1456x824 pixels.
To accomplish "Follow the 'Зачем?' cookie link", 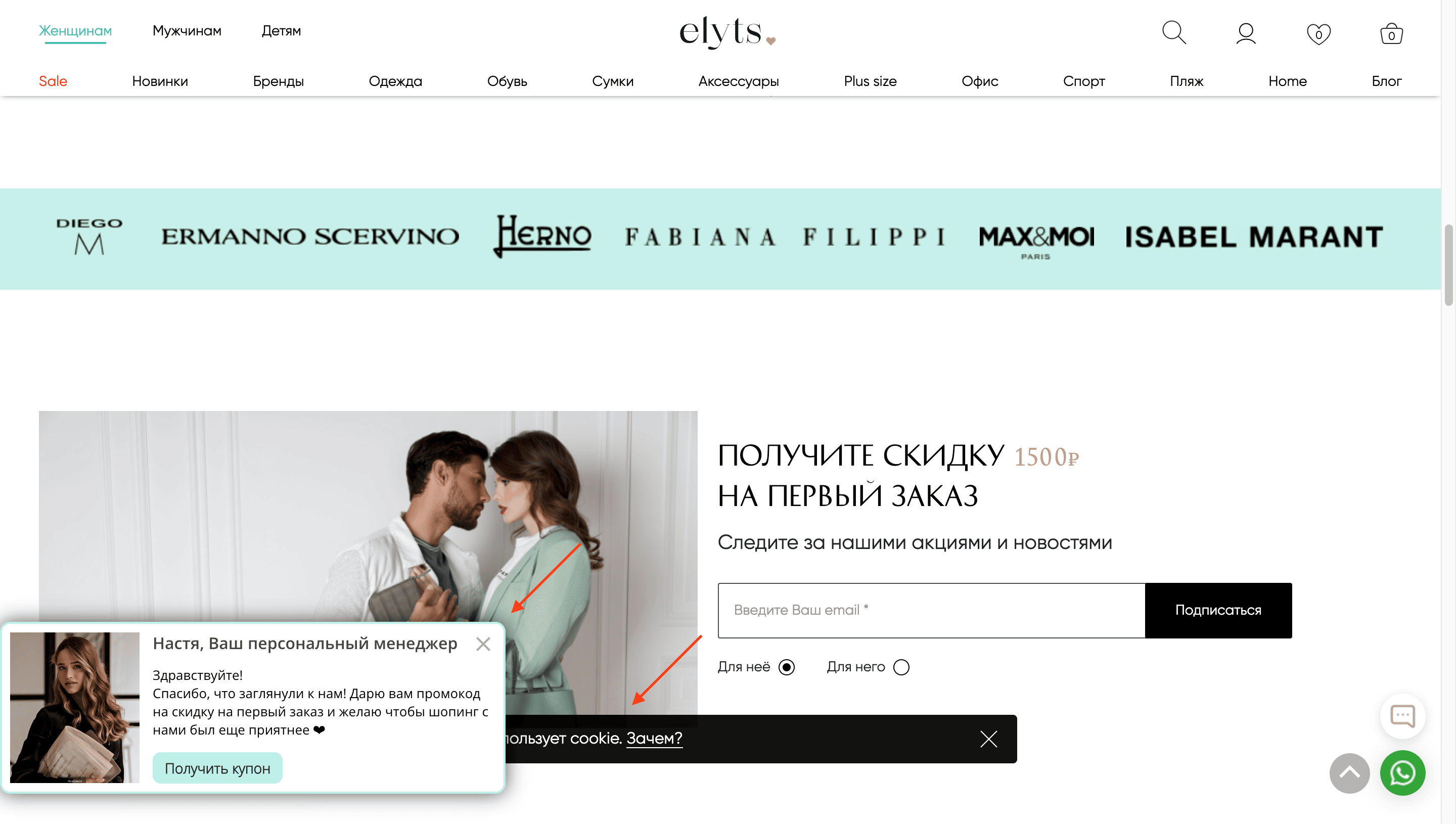I will [x=654, y=738].
